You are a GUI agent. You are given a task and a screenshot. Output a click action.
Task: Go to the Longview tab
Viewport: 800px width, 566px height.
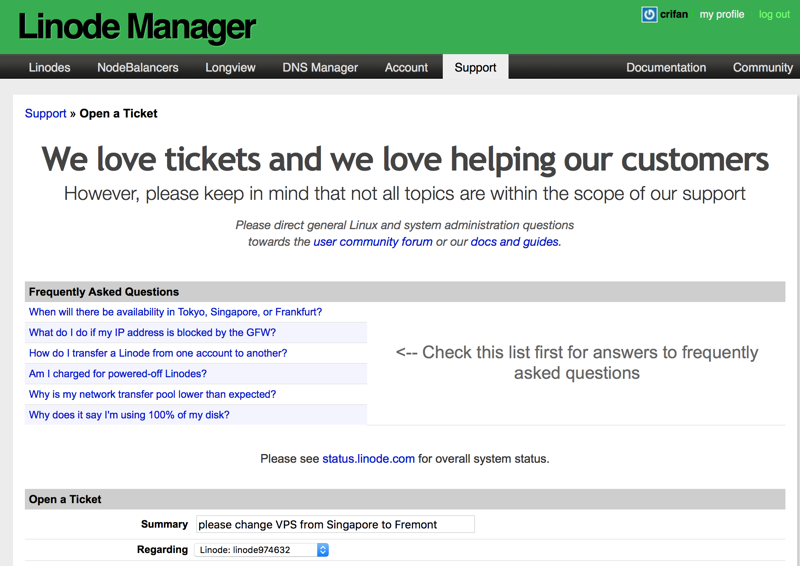pyautogui.click(x=230, y=67)
